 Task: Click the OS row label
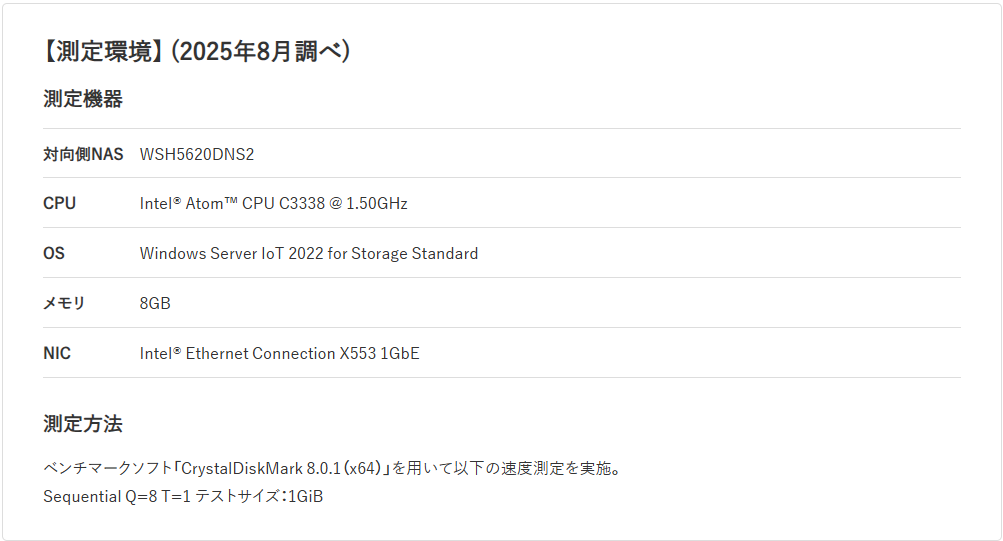(54, 254)
